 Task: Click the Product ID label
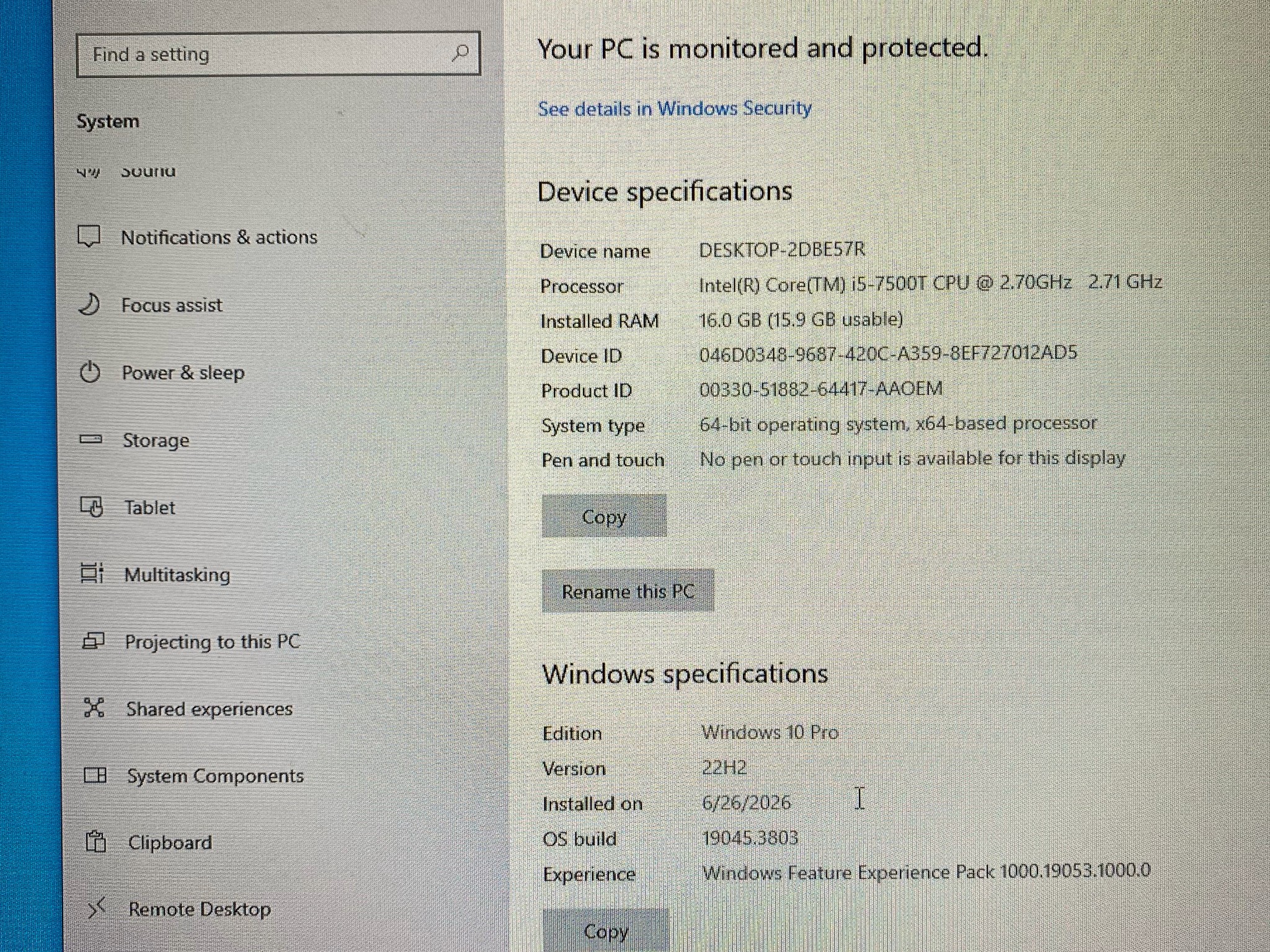point(586,390)
